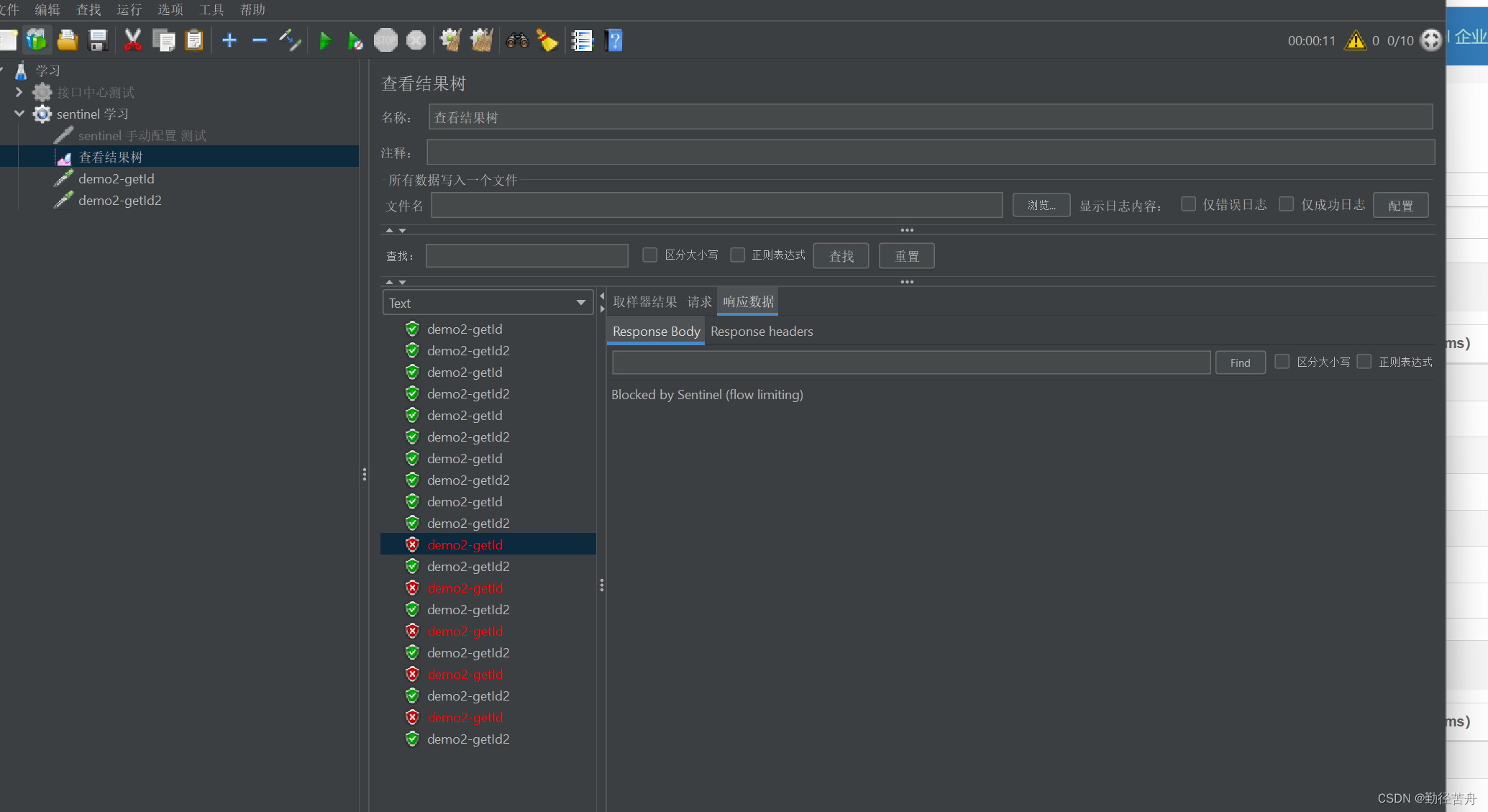Image resolution: width=1488 pixels, height=812 pixels.
Task: Click the binoculars Search icon
Action: click(x=517, y=40)
